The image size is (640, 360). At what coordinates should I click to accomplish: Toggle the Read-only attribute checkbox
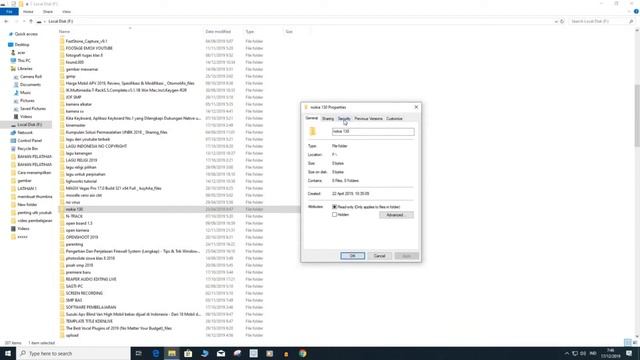(335, 207)
